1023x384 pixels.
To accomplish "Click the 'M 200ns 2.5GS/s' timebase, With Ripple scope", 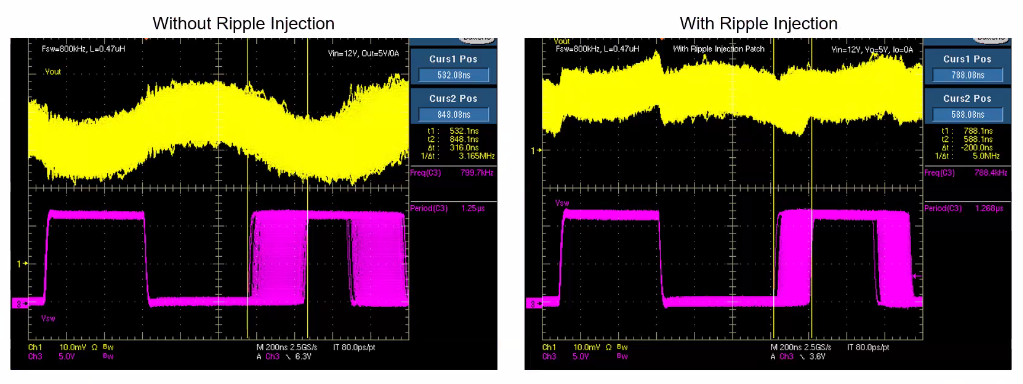I will pyautogui.click(x=802, y=348).
